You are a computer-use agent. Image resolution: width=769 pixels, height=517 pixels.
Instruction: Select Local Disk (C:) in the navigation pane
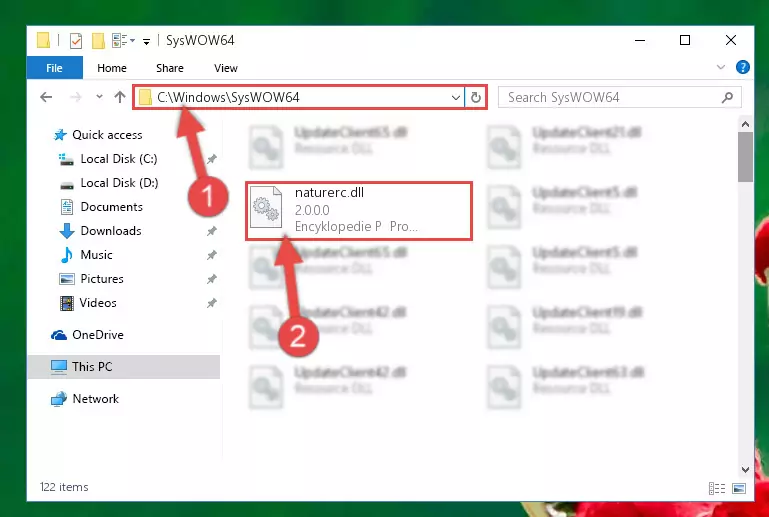[x=119, y=158]
